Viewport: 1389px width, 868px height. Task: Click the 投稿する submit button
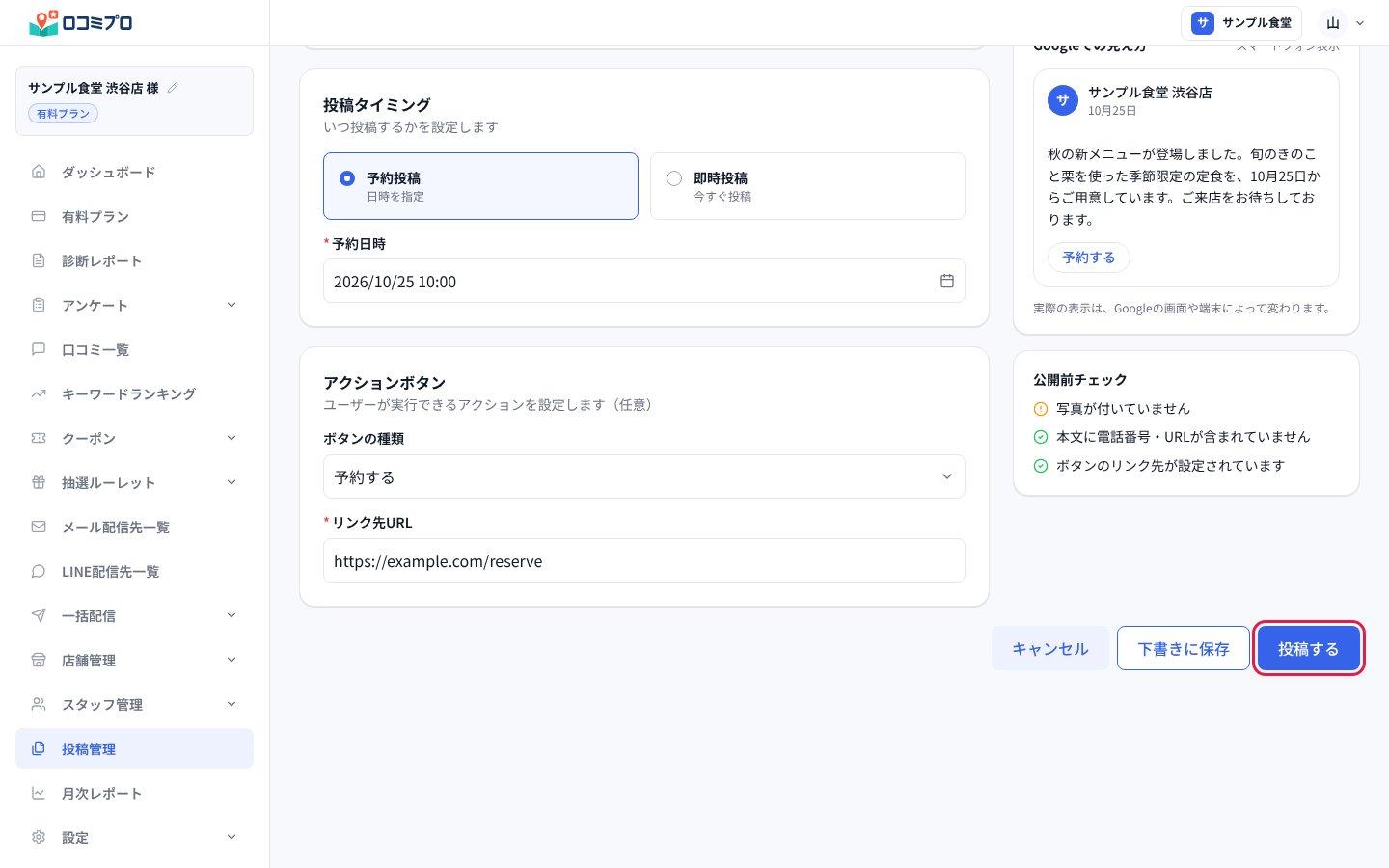tap(1308, 648)
